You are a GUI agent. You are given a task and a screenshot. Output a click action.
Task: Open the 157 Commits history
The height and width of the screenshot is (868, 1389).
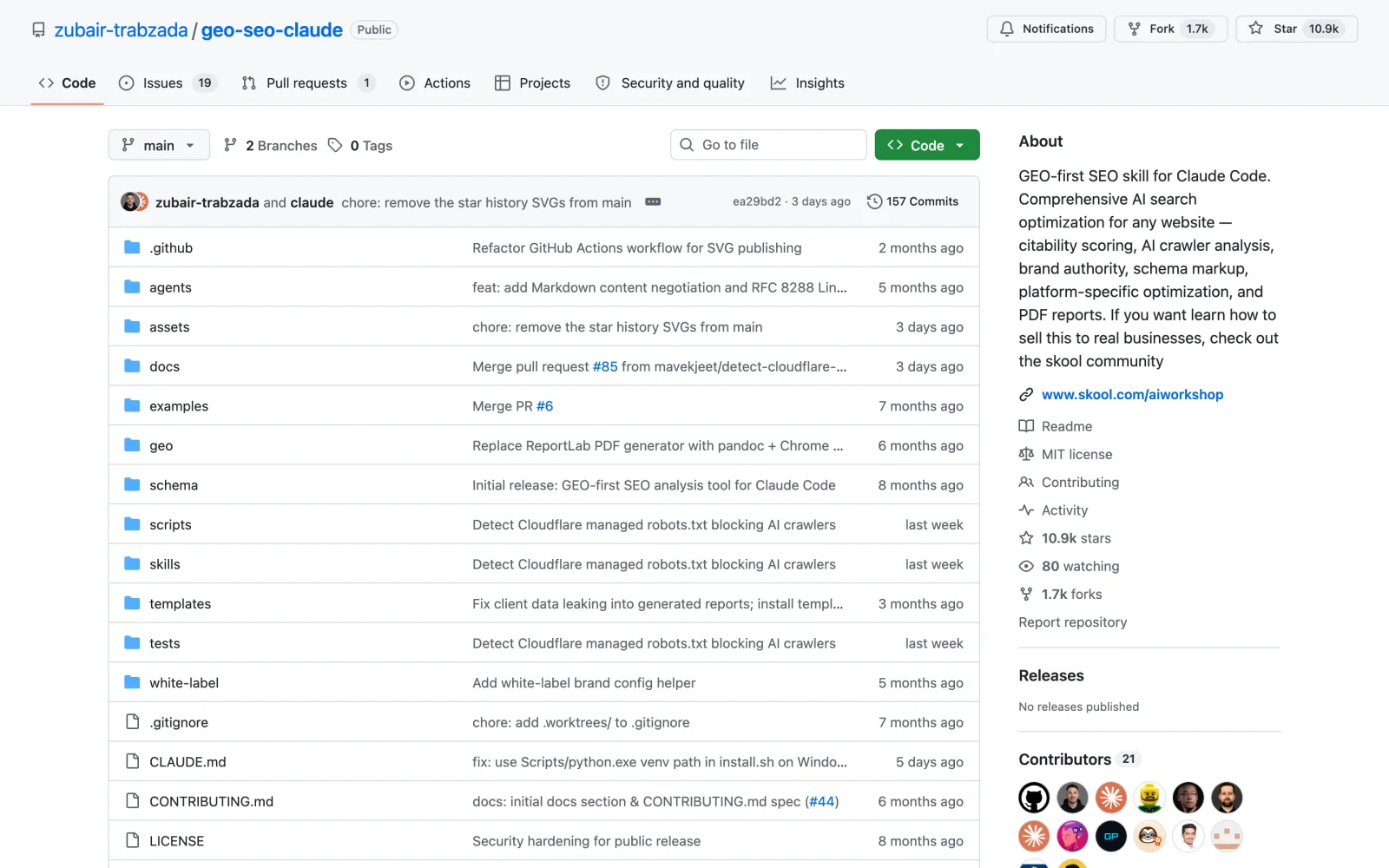tap(912, 201)
